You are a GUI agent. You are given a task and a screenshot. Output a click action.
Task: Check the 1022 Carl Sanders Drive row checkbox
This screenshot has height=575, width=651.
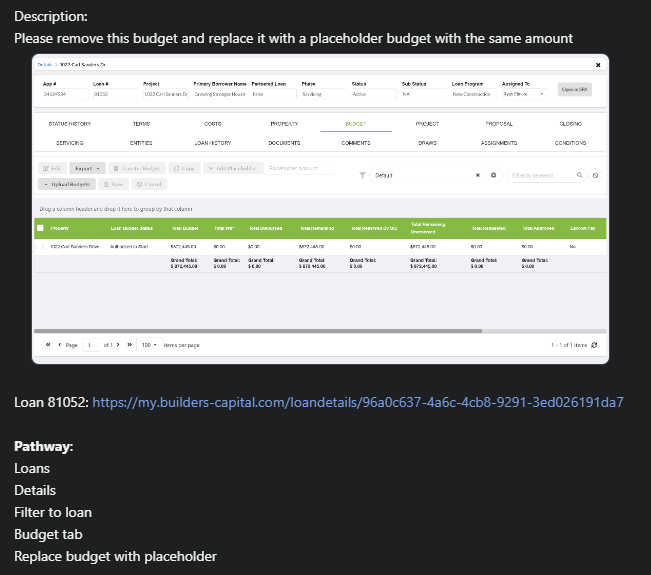tap(40, 247)
